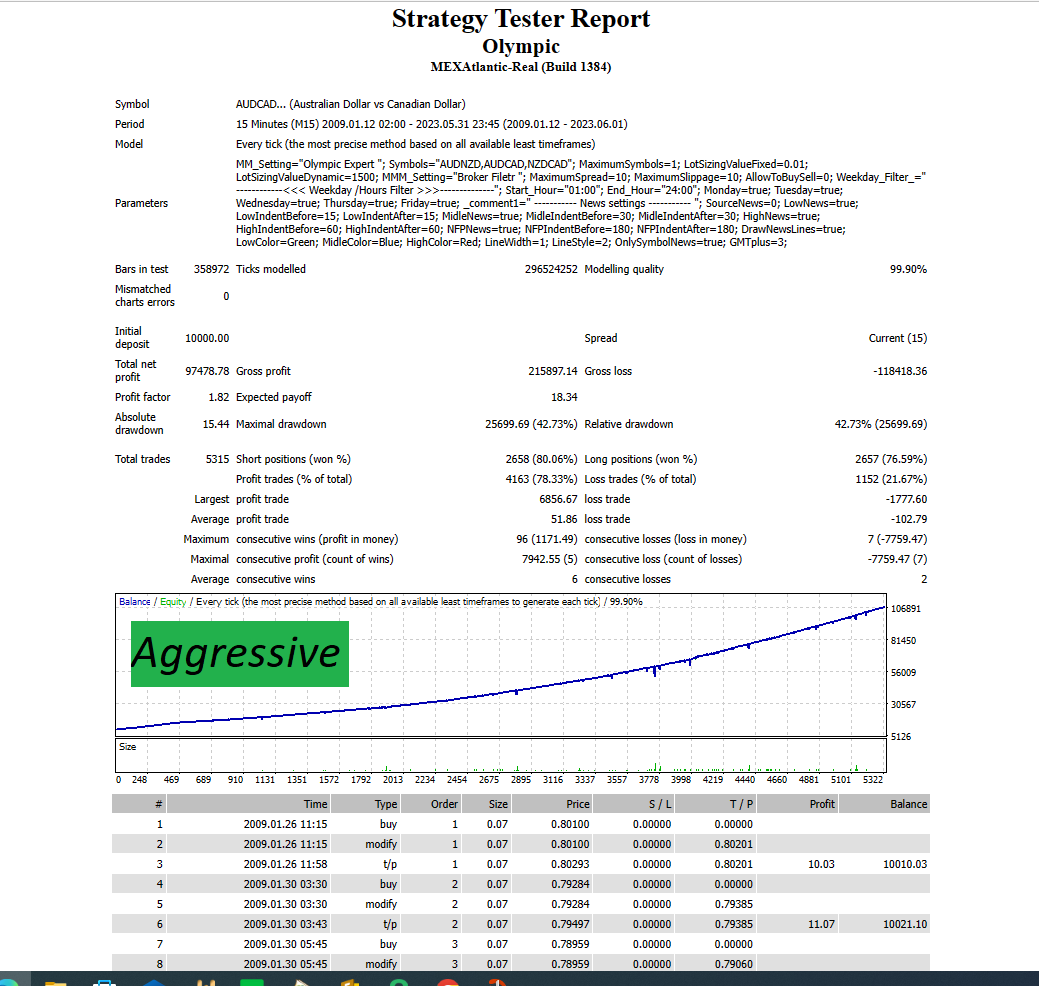Click the consecutive wins value 96 (1171.49)
The width and height of the screenshot is (1039, 986).
(547, 539)
